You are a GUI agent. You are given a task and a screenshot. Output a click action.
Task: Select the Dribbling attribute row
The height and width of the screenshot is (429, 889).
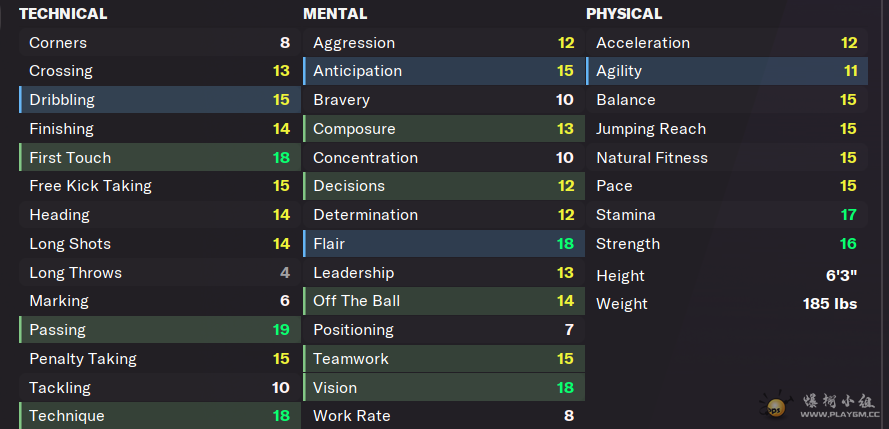[x=158, y=100]
